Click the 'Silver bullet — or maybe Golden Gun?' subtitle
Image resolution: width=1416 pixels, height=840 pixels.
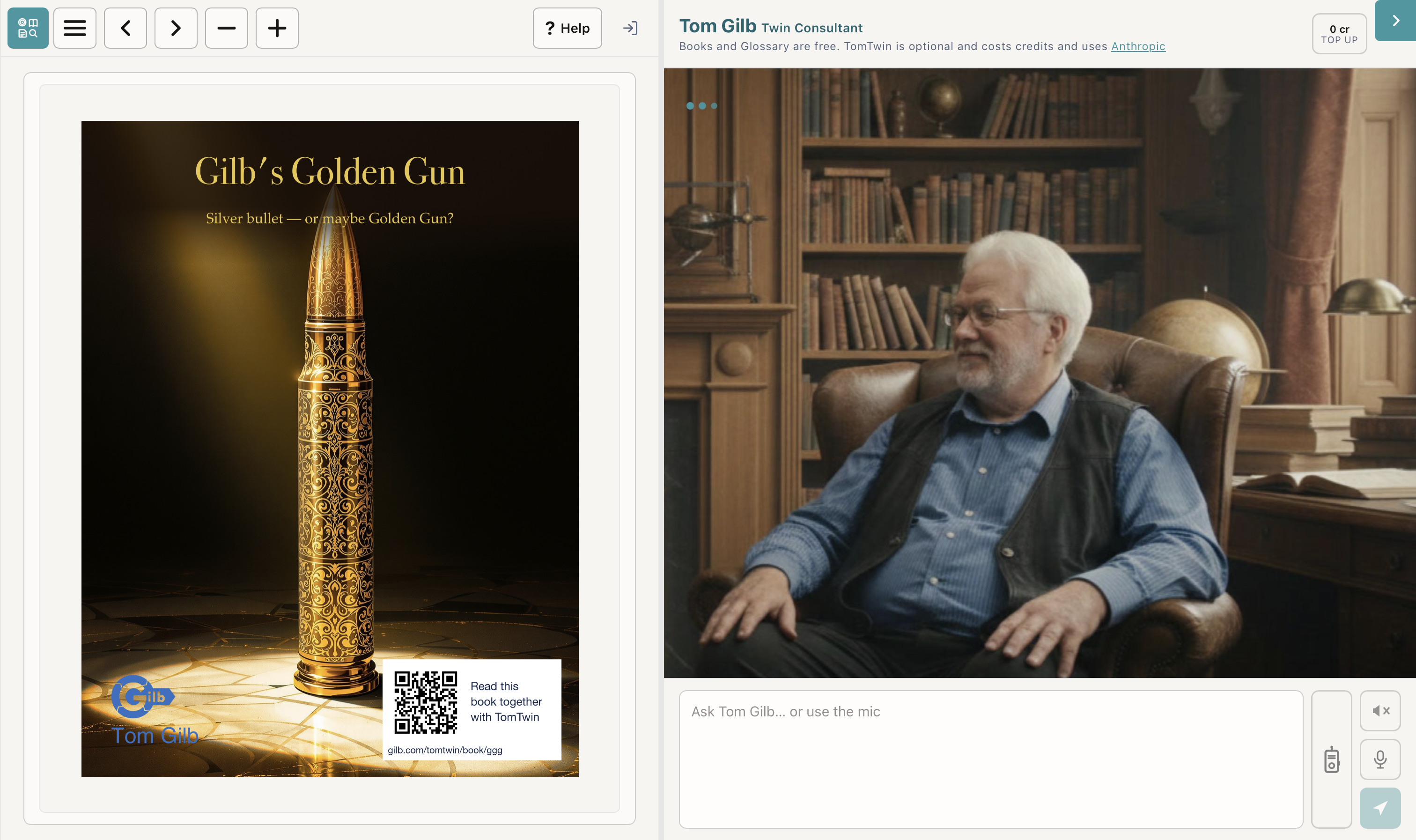pos(329,219)
